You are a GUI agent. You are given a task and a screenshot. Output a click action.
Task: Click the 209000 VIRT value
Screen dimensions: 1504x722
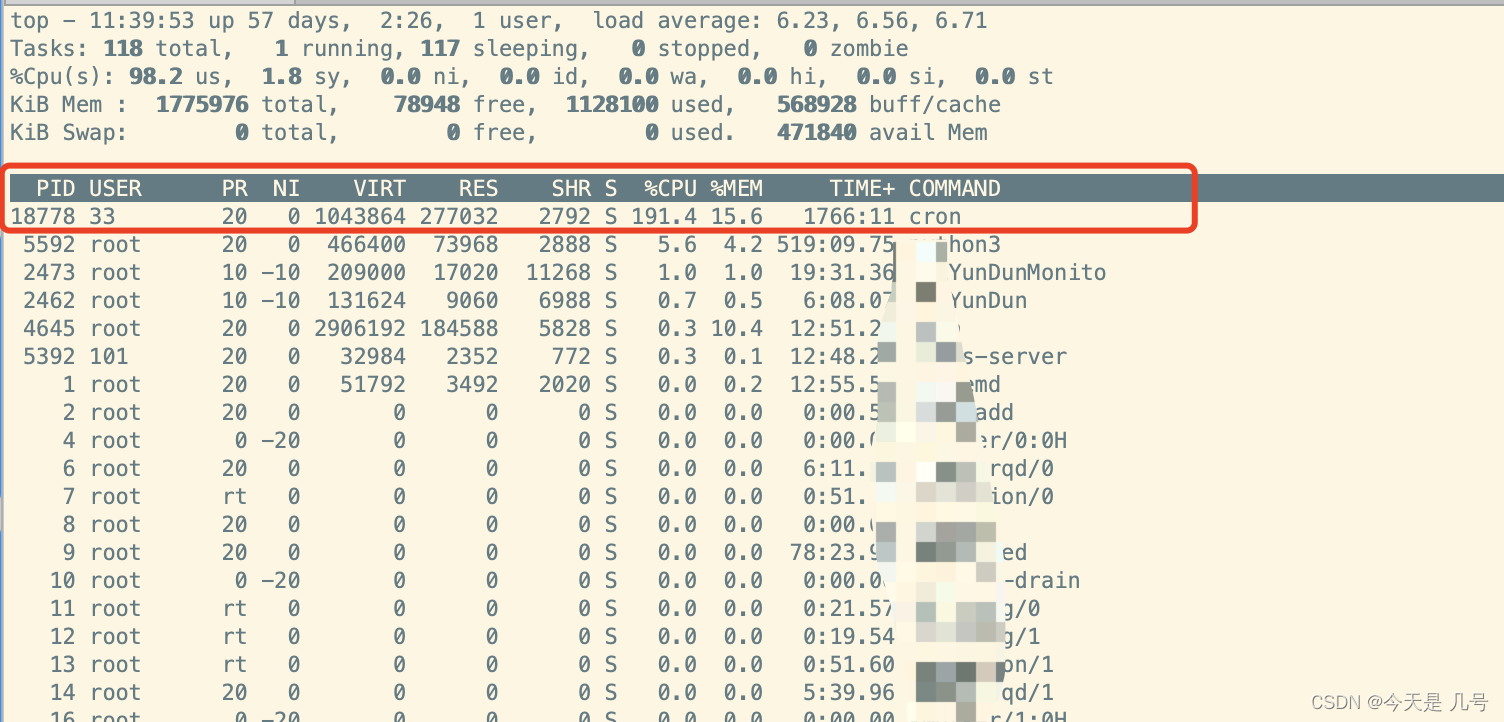click(x=366, y=272)
